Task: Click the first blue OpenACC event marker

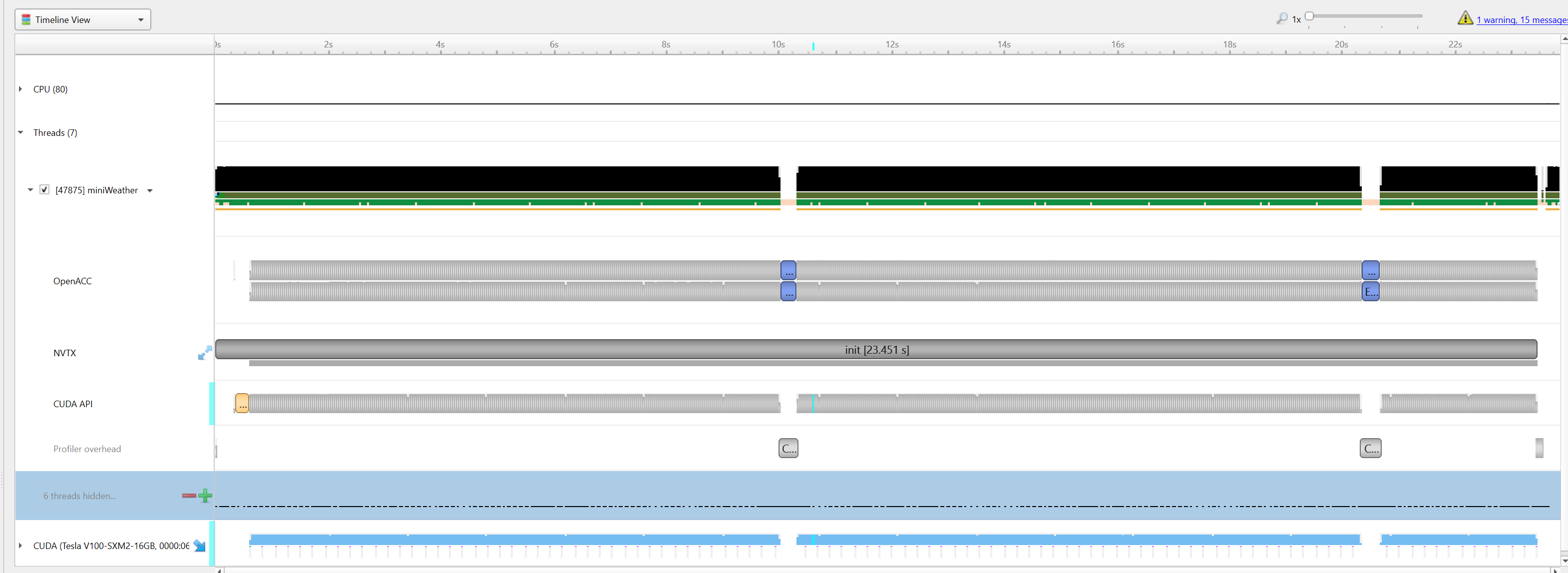Action: click(788, 270)
